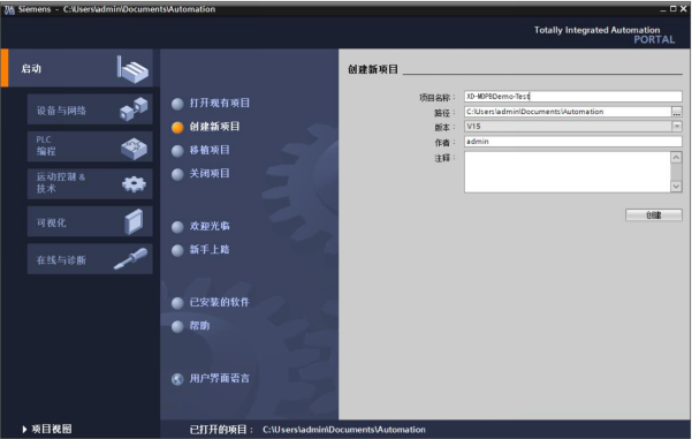Choose 关闭项目 action

[210, 173]
